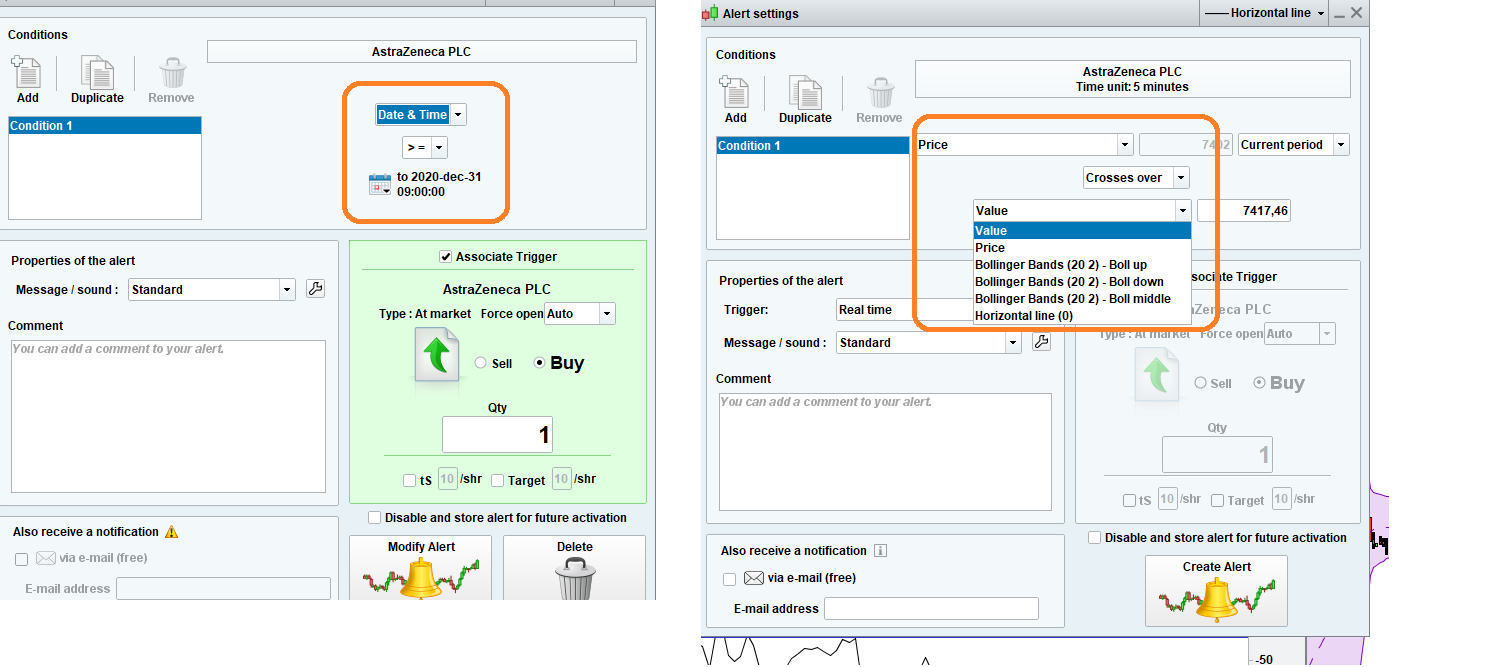Viewport: 1500px width, 667px height.
Task: Enable tS stop checkbox in left window
Action: [x=410, y=481]
